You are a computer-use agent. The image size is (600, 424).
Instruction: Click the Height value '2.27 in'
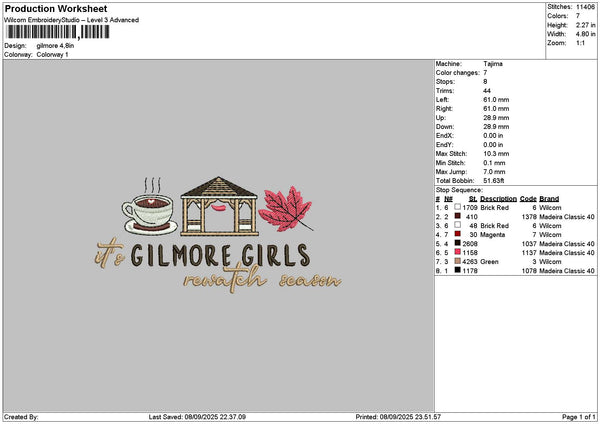585,25
